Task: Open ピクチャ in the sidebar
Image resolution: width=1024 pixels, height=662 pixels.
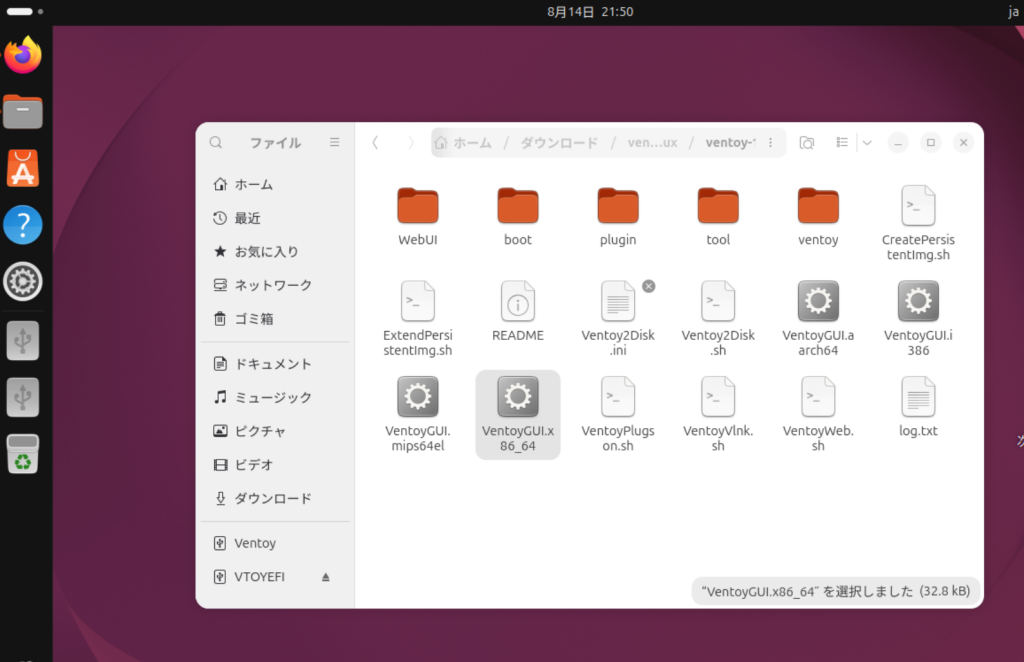Action: (x=275, y=431)
